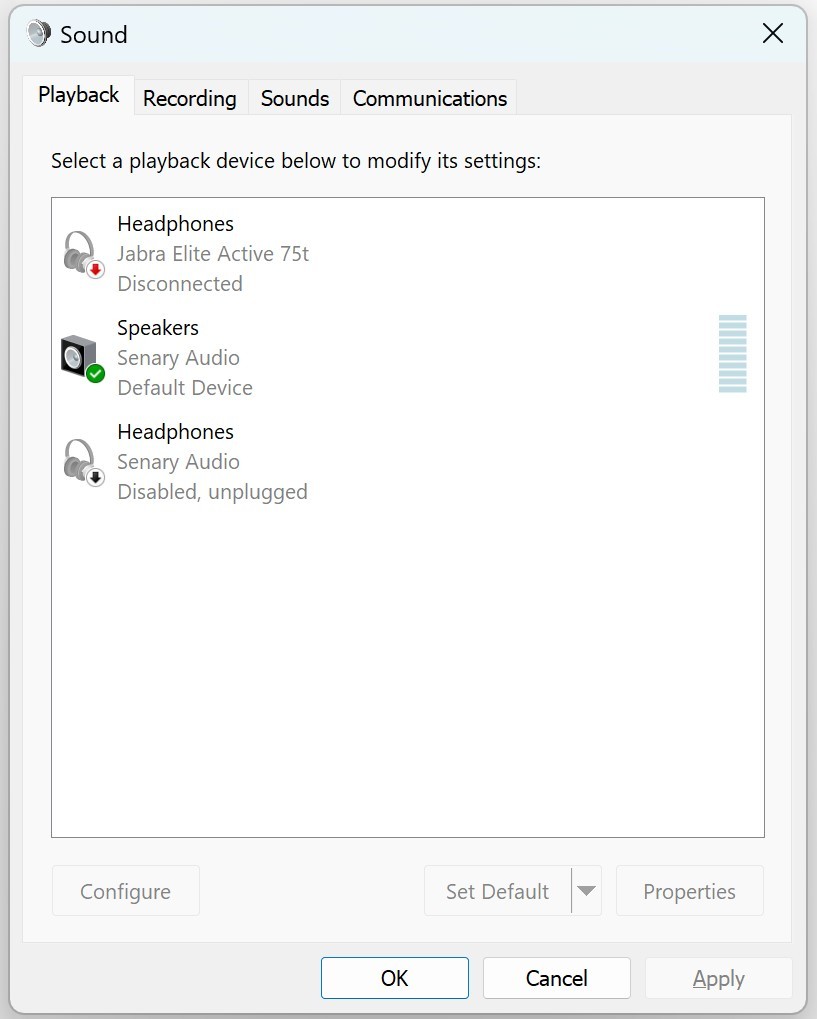817x1019 pixels.
Task: Click the black down-arrow badge on disabled headphones
Action: coord(96,477)
